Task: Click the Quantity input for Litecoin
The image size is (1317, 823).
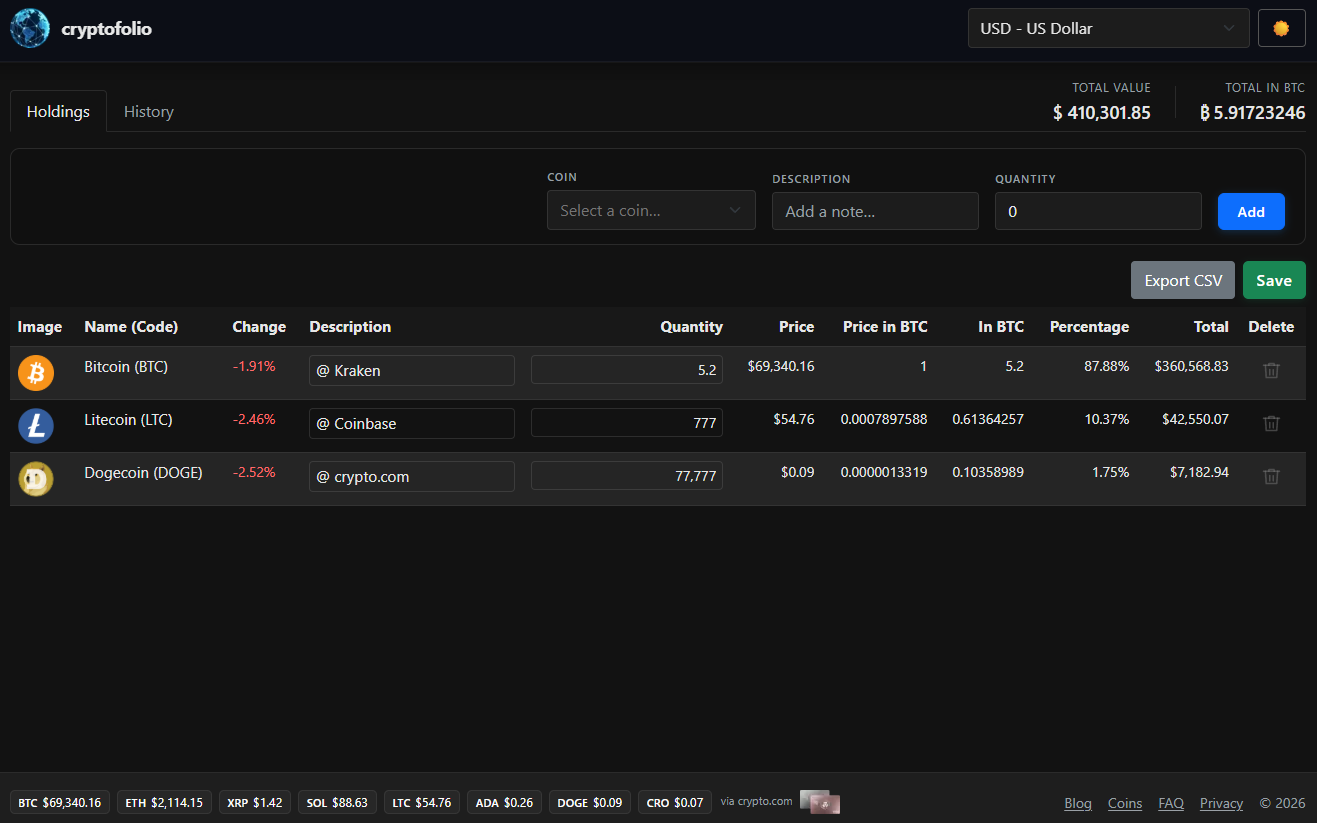Action: tap(626, 422)
